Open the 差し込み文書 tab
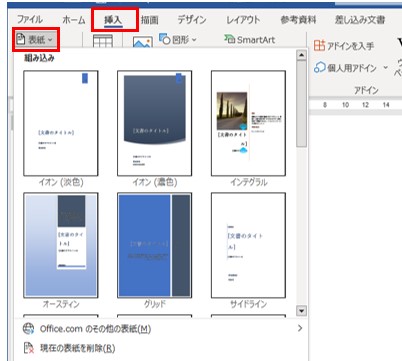Viewport: 402px width, 361px height. pos(360,20)
